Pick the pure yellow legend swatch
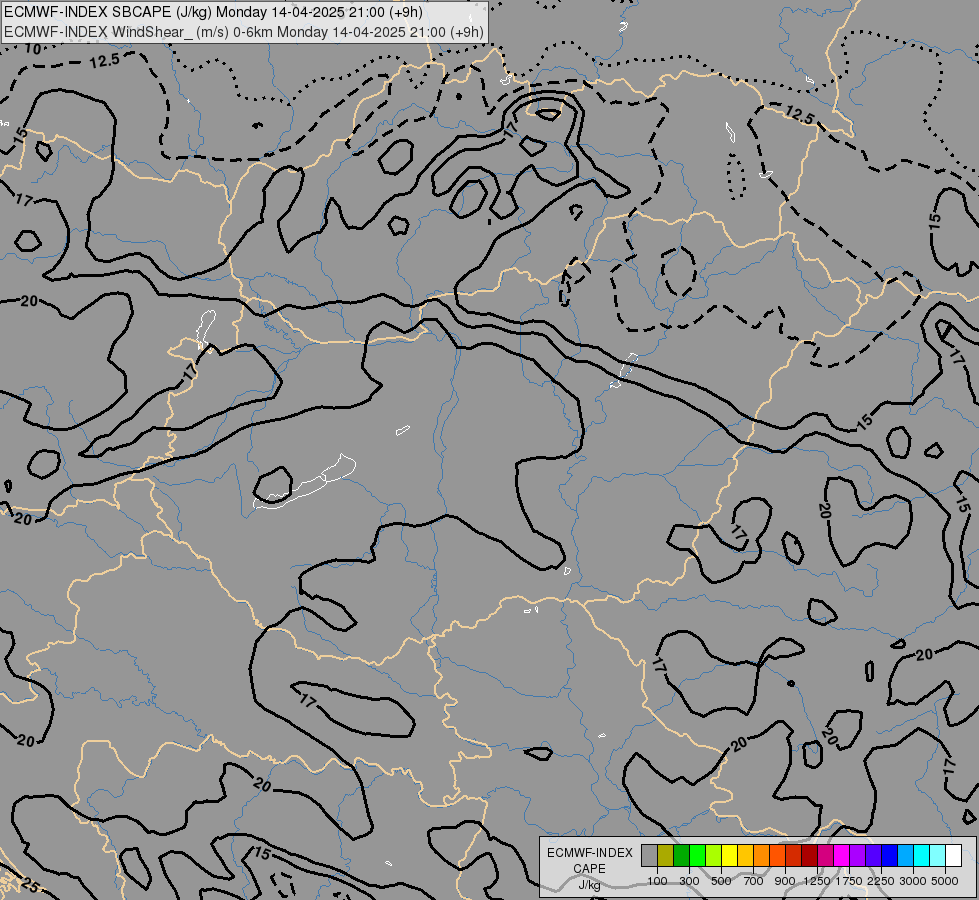Viewport: 979px width, 900px height. point(729,856)
